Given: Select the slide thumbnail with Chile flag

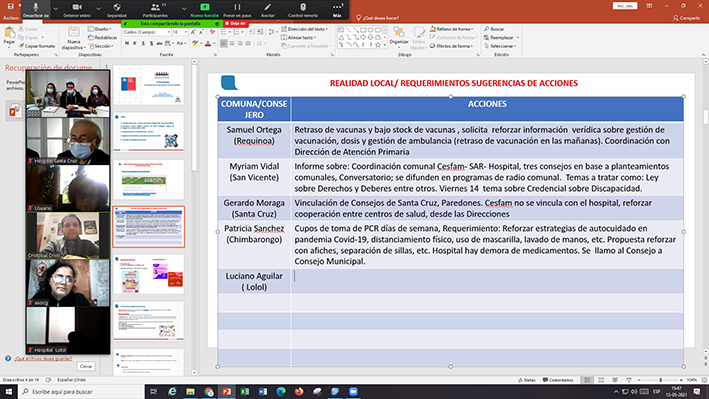Looking at the screenshot, I should pos(149,85).
